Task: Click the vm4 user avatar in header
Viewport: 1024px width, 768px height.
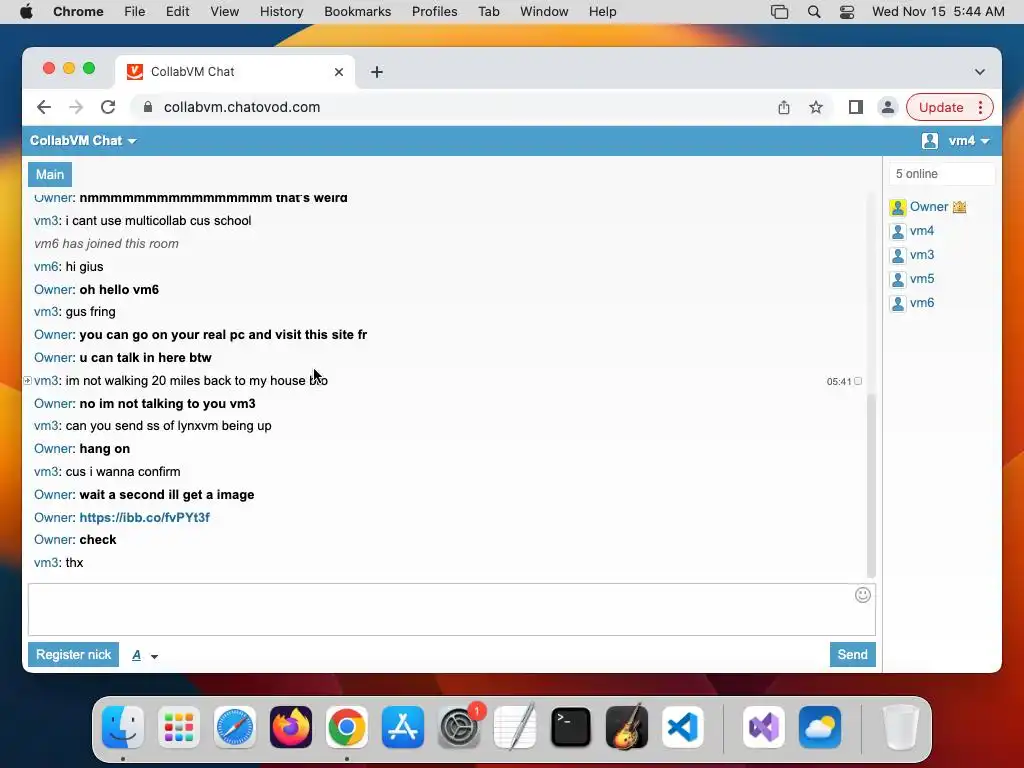Action: [x=930, y=140]
